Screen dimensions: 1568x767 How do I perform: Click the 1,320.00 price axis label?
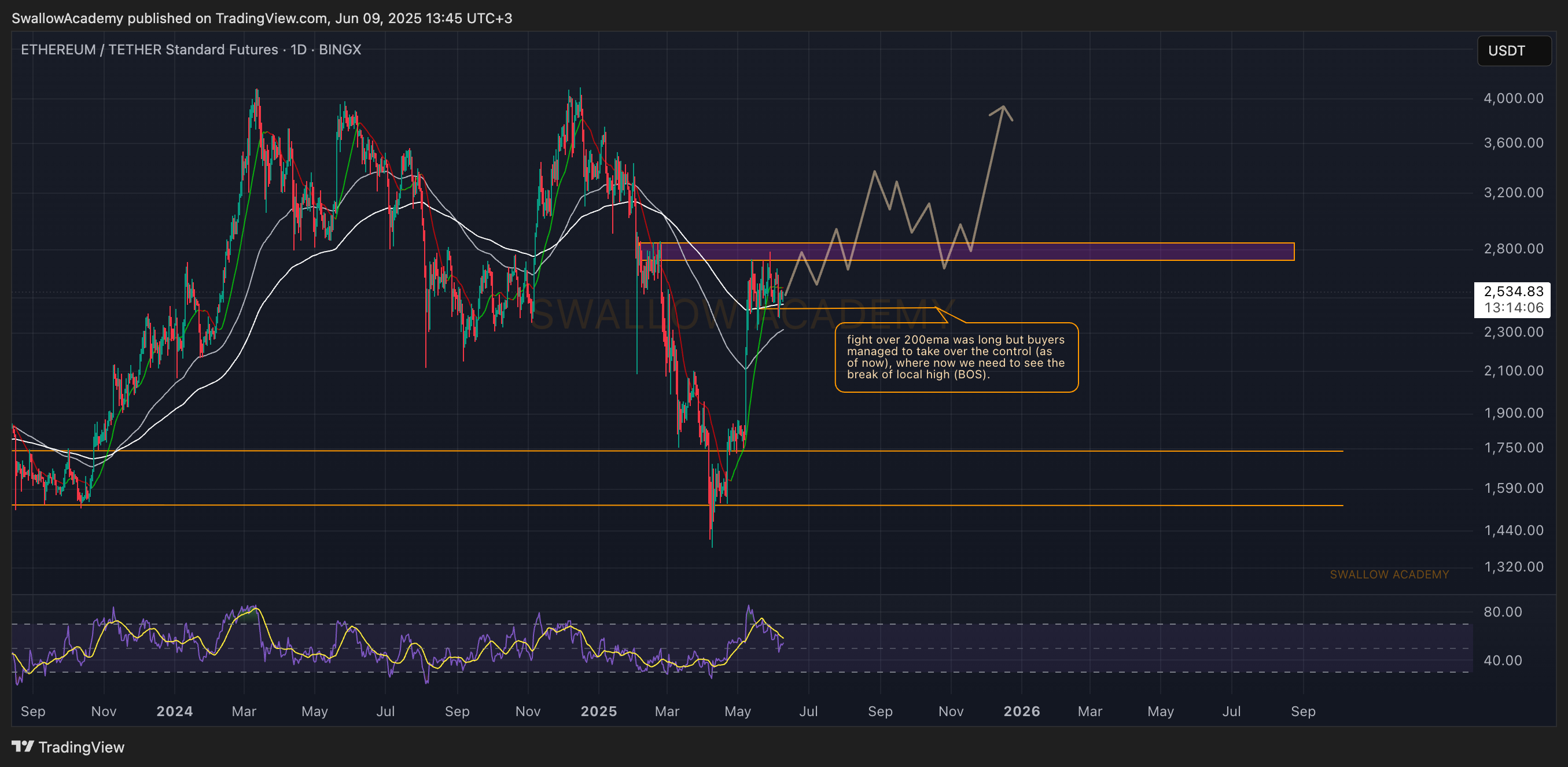[1513, 567]
